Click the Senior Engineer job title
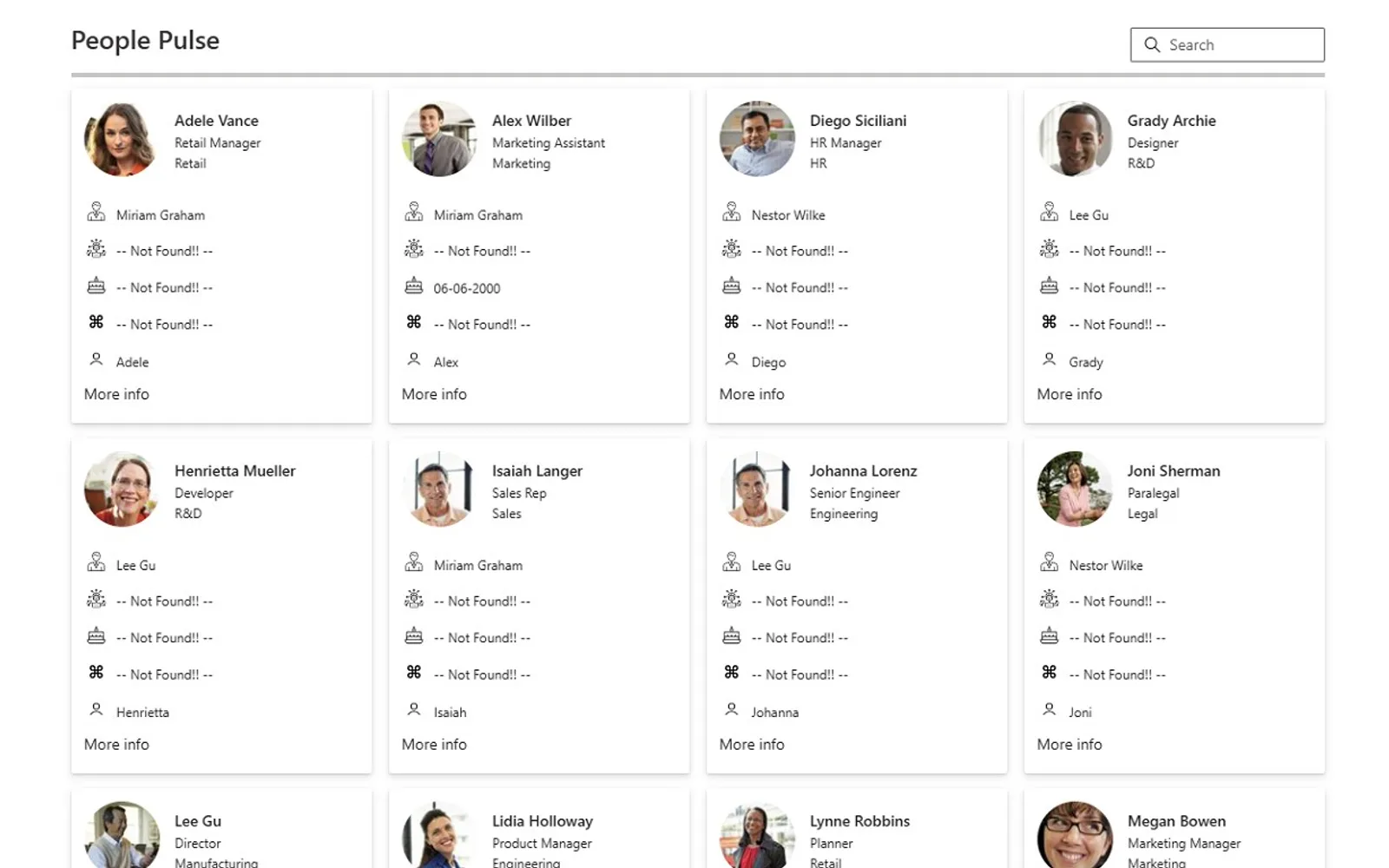This screenshot has height=868, width=1389. (x=854, y=493)
